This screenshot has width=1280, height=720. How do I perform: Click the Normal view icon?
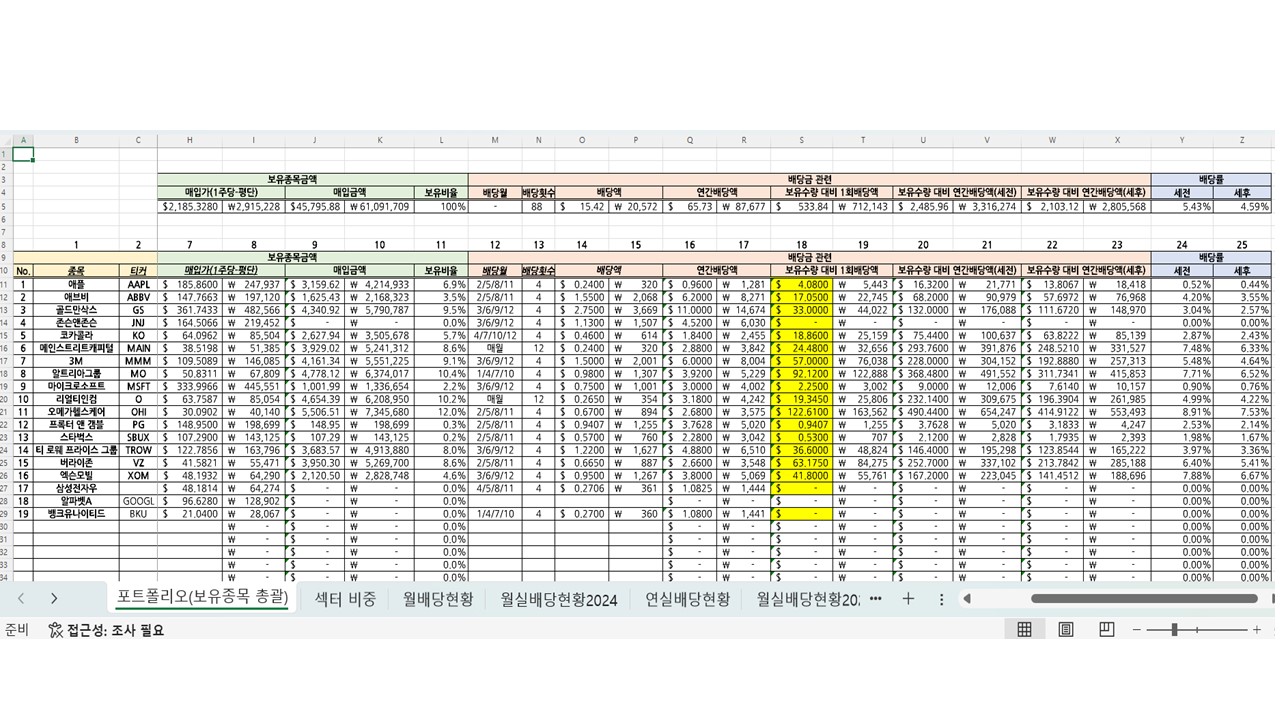1024,630
